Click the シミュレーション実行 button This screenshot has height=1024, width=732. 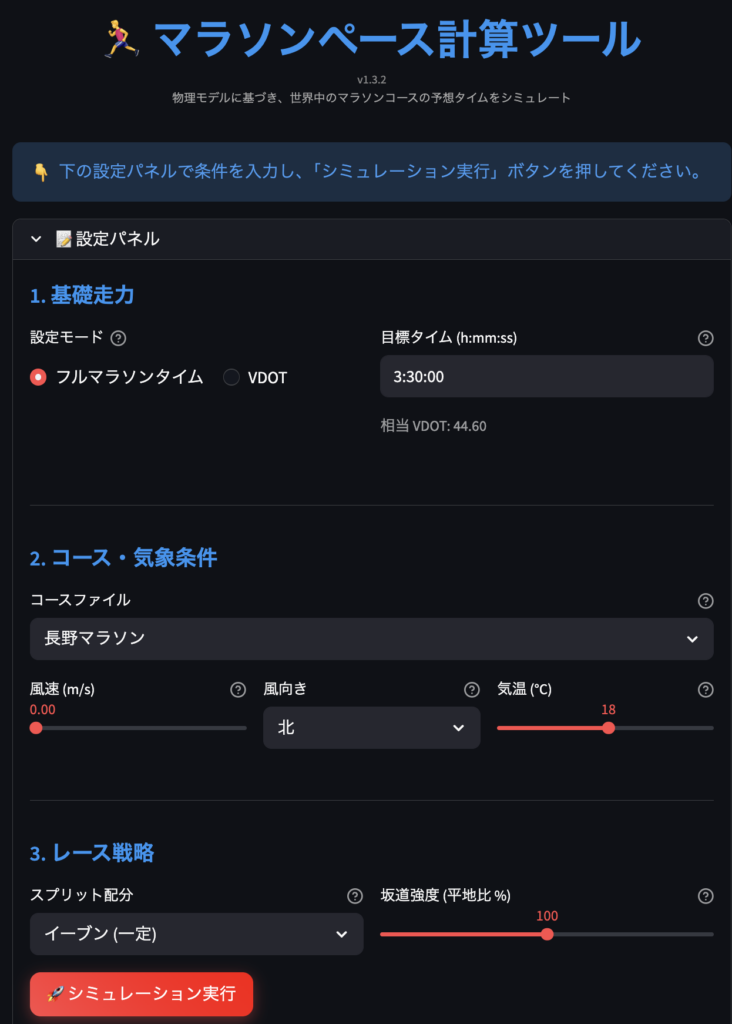pyautogui.click(x=141, y=994)
